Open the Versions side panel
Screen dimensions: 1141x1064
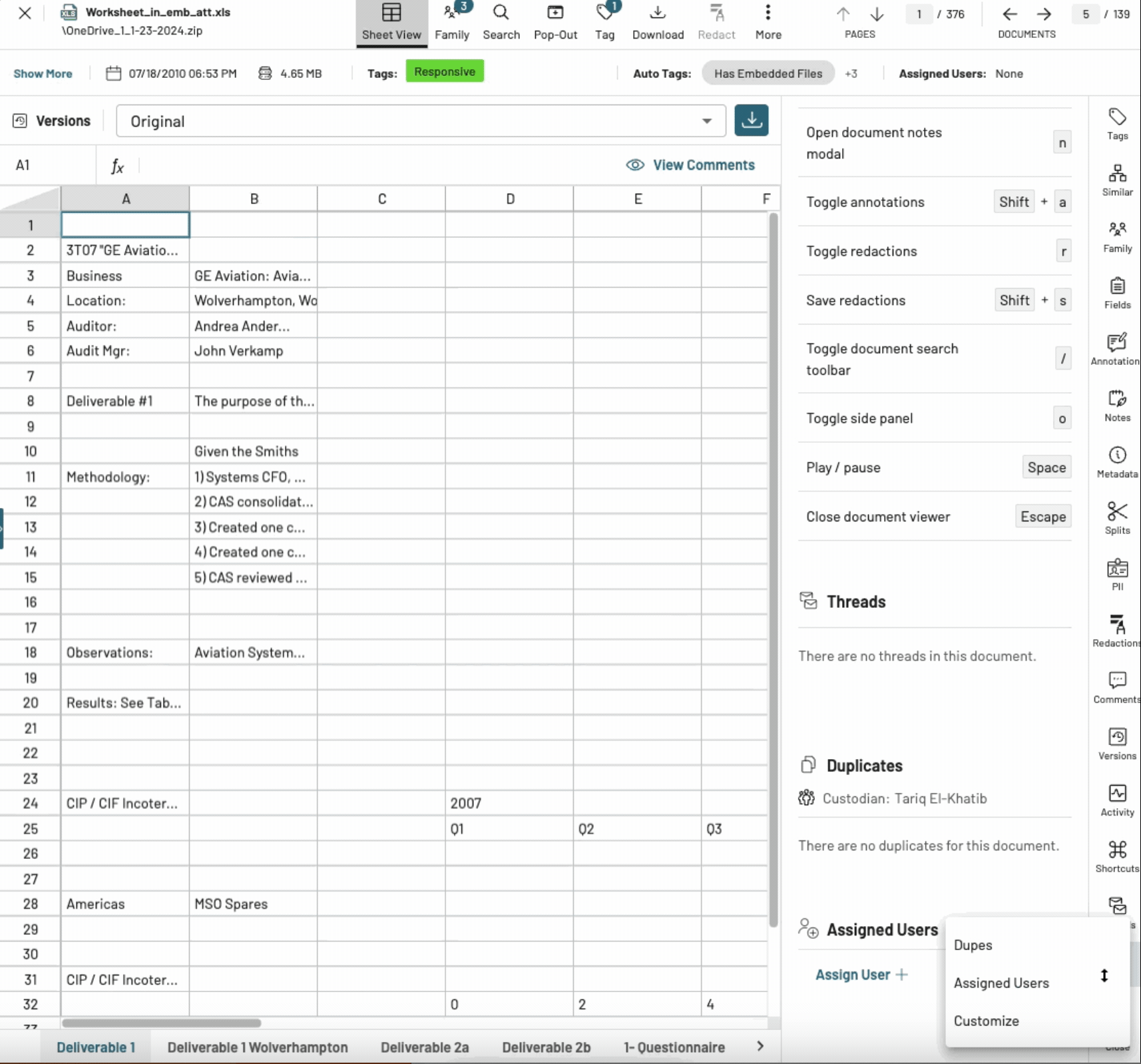[1117, 744]
